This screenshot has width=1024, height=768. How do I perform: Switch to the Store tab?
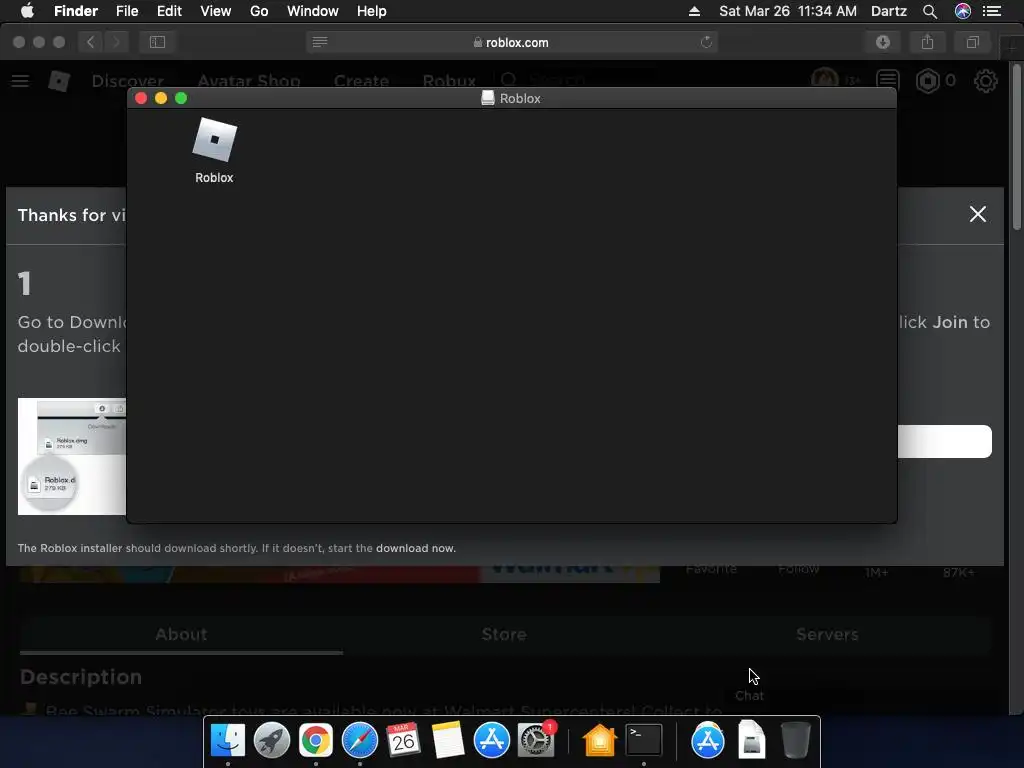tap(504, 634)
